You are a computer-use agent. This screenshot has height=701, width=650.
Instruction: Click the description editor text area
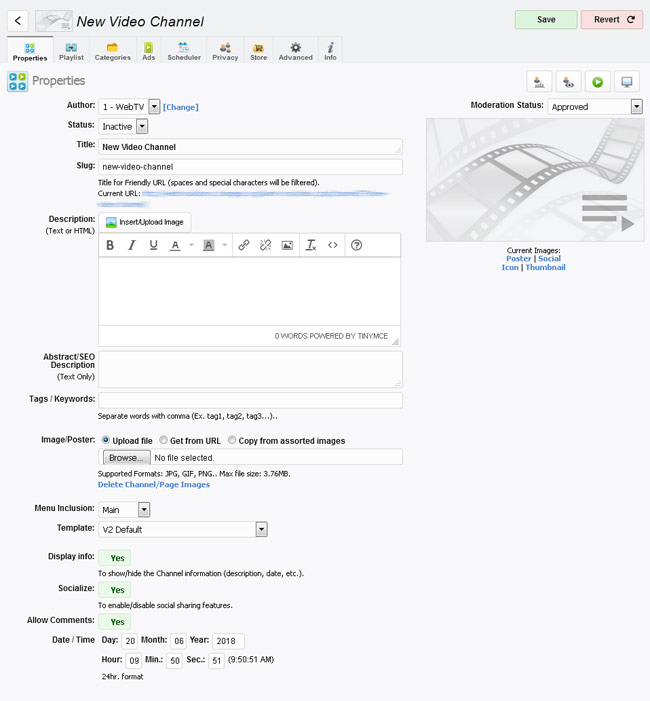(249, 291)
